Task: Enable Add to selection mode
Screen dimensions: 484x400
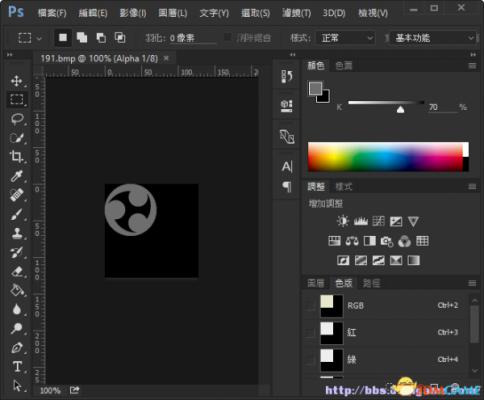Action: click(x=82, y=37)
